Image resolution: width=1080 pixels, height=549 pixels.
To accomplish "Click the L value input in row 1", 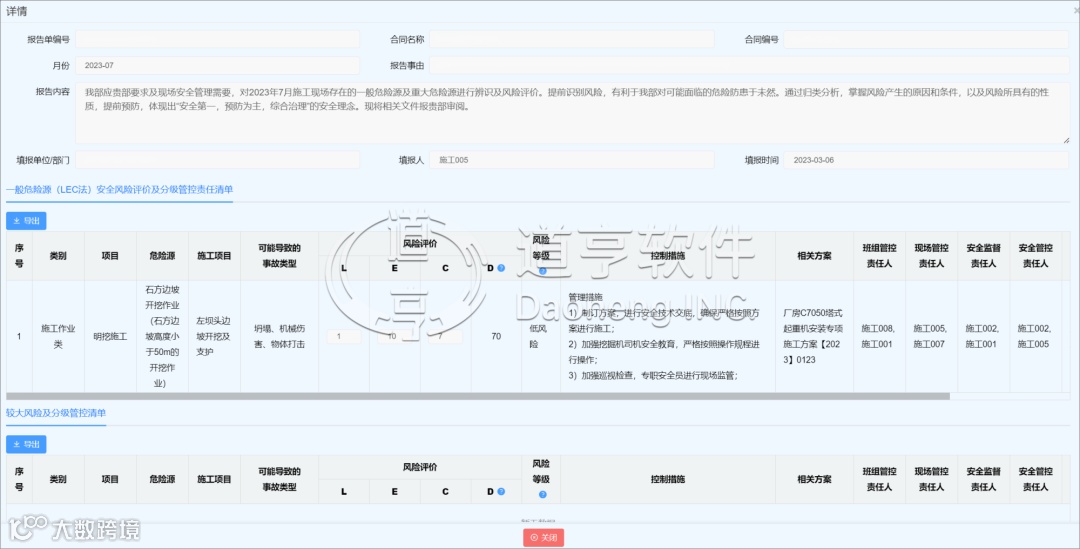I will [x=344, y=337].
